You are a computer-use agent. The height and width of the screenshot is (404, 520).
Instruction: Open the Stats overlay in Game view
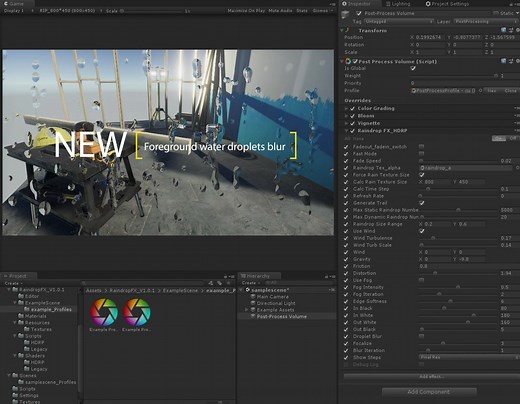pyautogui.click(x=302, y=11)
